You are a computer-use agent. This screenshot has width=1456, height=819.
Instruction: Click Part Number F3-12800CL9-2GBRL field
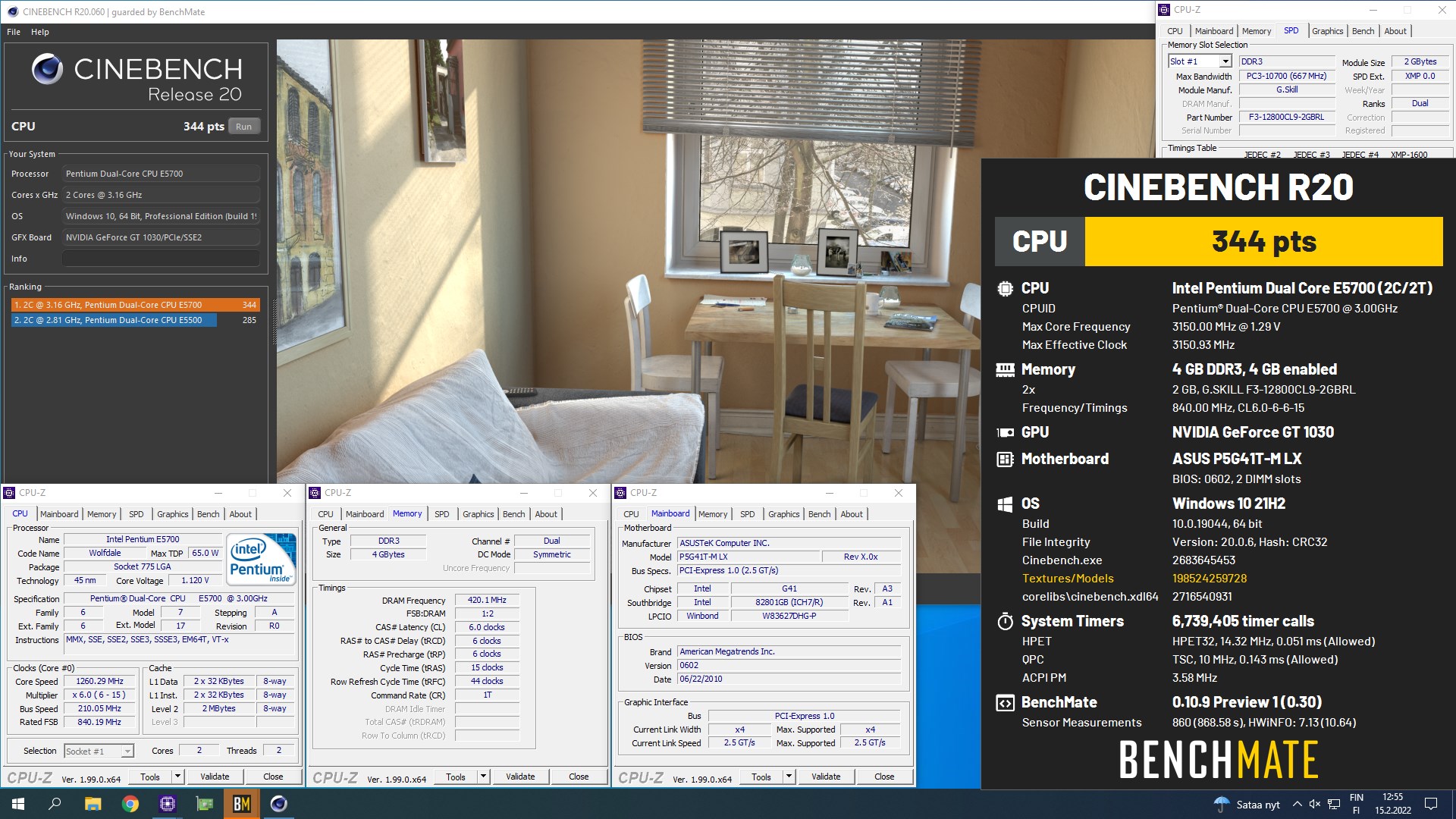pos(1286,118)
